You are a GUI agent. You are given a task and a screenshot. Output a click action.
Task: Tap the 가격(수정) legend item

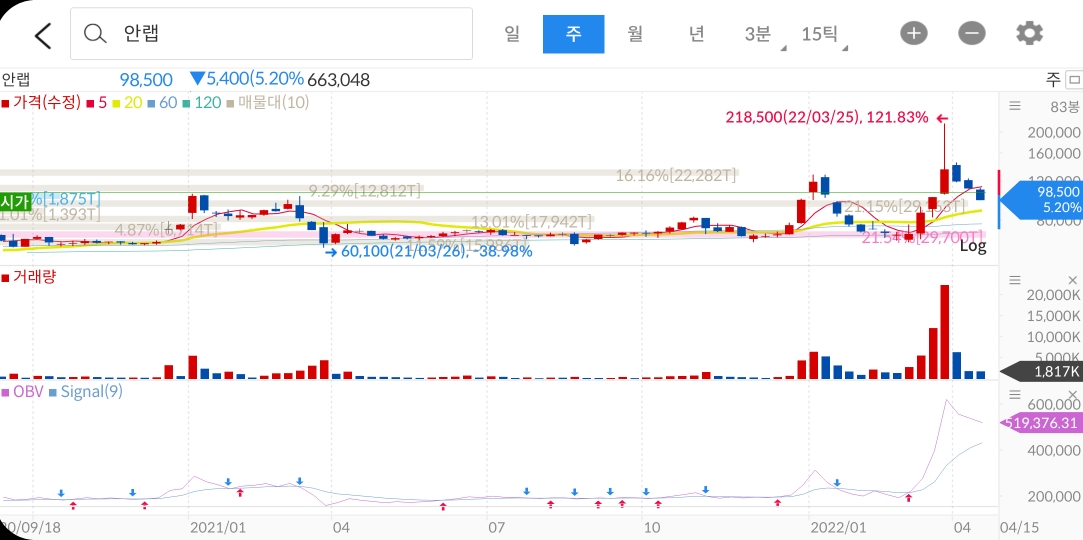click(41, 103)
